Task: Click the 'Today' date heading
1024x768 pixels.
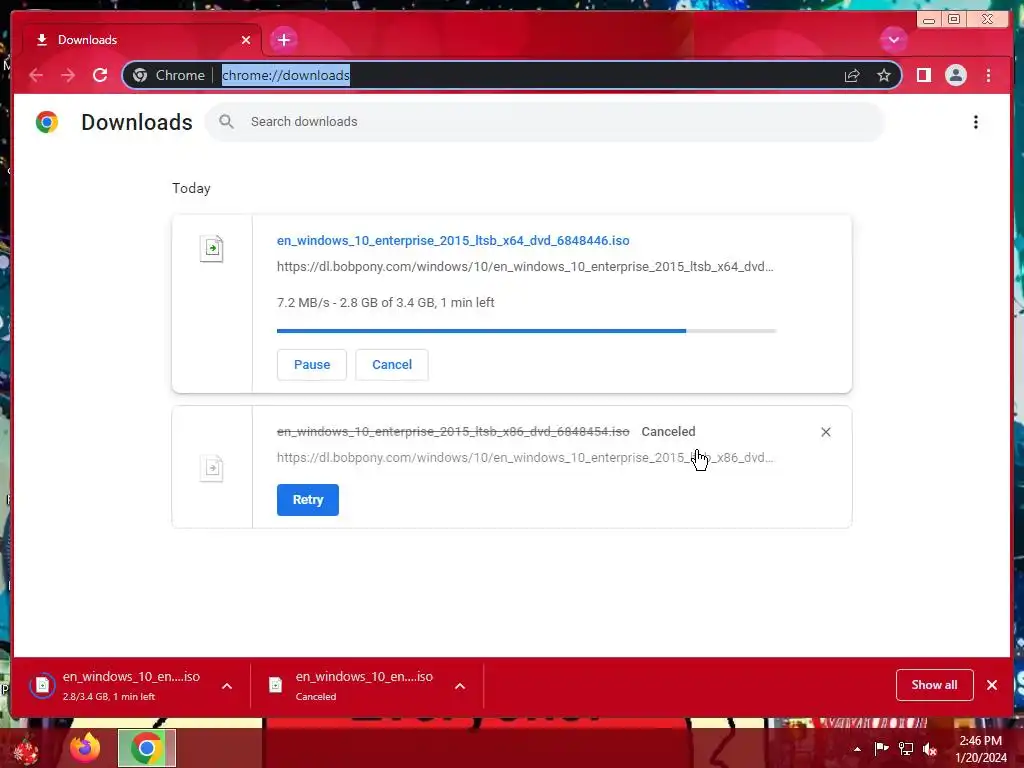Action: coord(191,188)
